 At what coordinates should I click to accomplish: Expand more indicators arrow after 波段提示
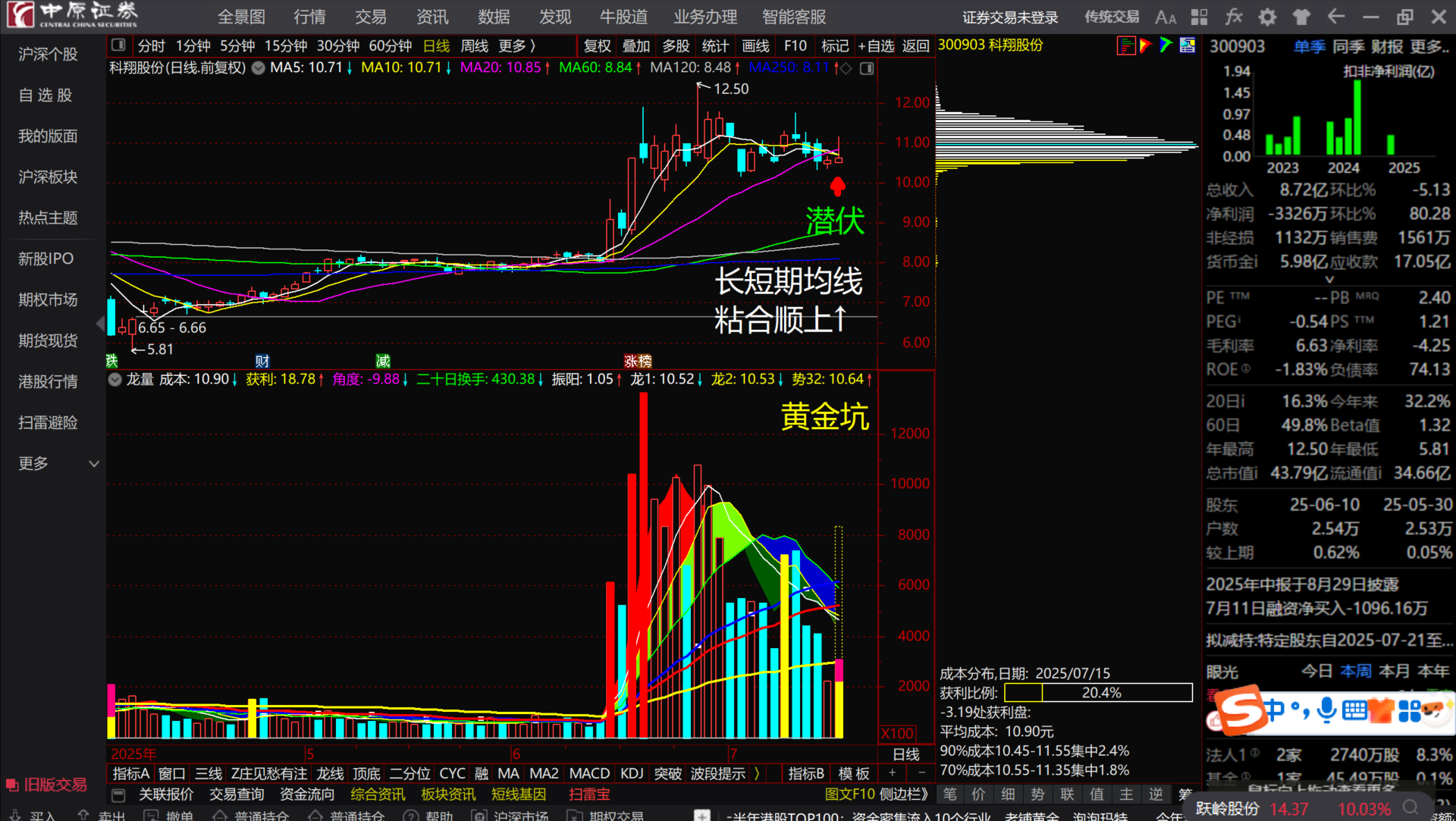pyautogui.click(x=757, y=773)
